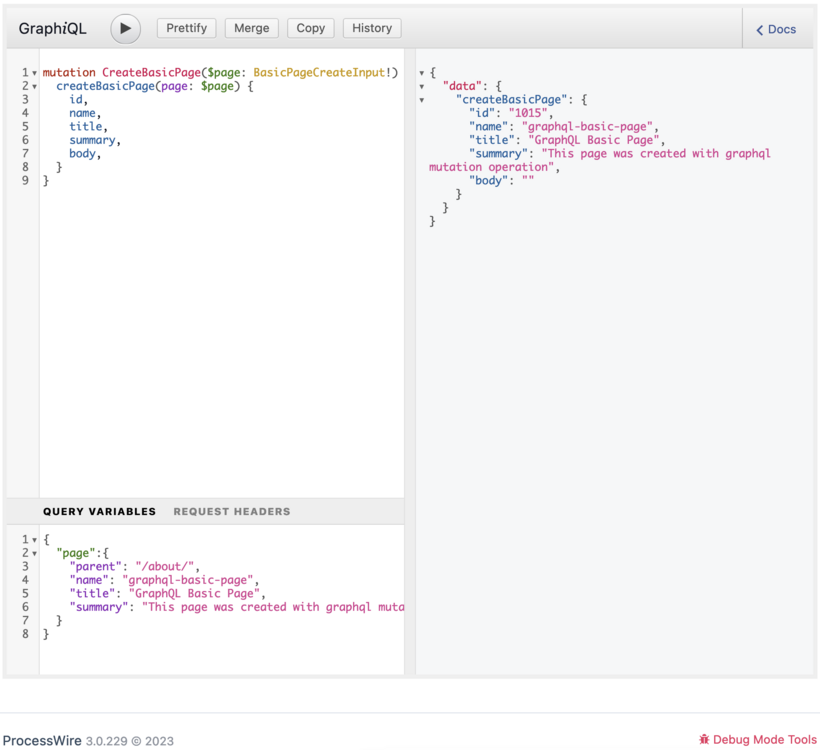Click the GraphiQL title logo

click(53, 28)
